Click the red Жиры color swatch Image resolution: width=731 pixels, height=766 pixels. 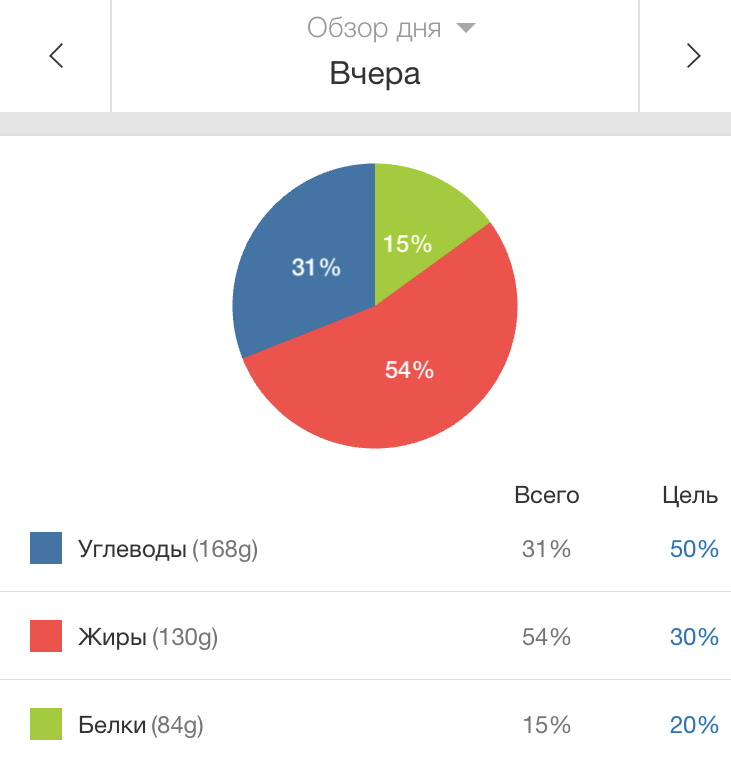point(46,636)
